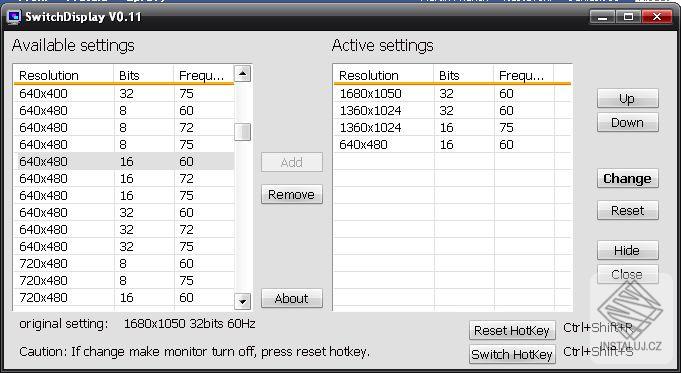Select available row 640x480 8 60
The height and width of the screenshot is (373, 681).
click(x=124, y=110)
